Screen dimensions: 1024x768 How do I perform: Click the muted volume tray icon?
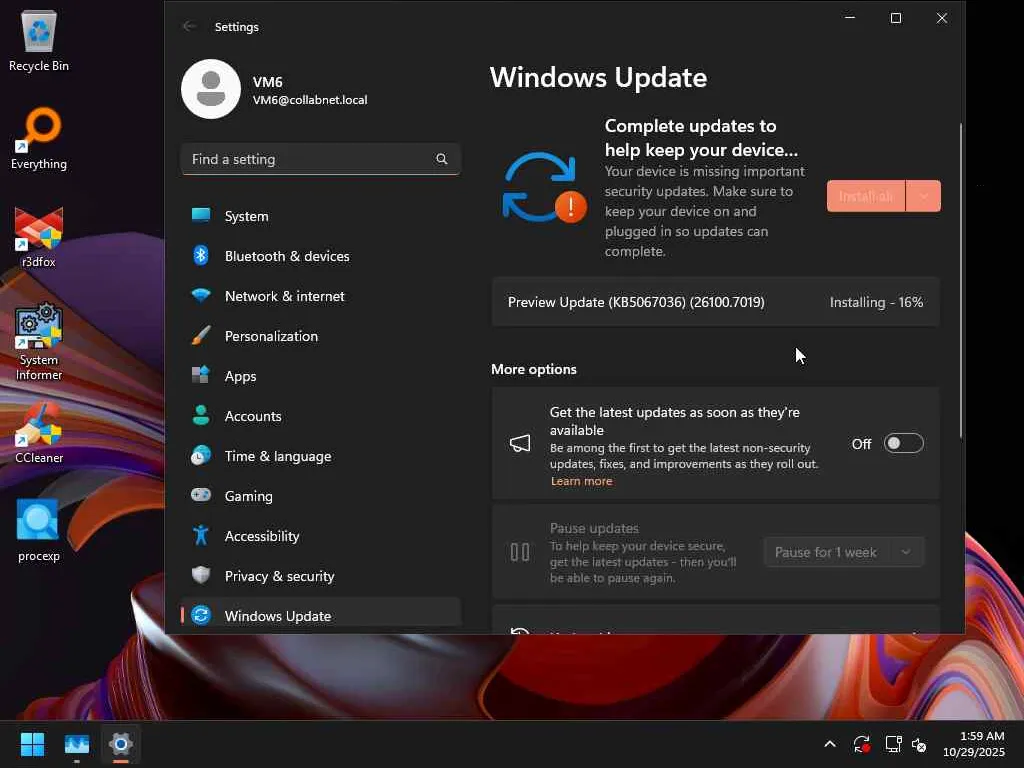click(919, 744)
